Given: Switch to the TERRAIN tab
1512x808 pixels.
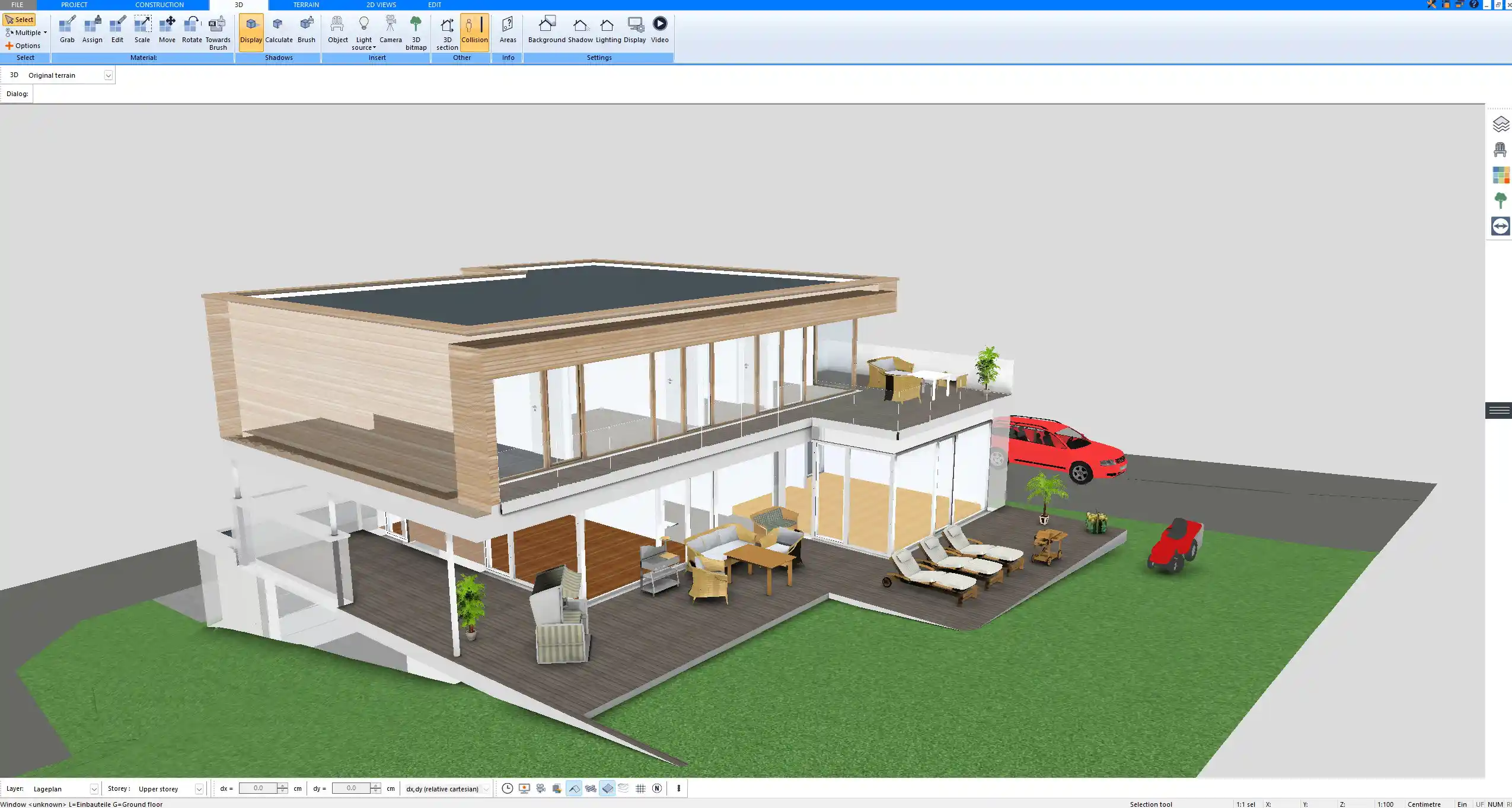Looking at the screenshot, I should (306, 5).
